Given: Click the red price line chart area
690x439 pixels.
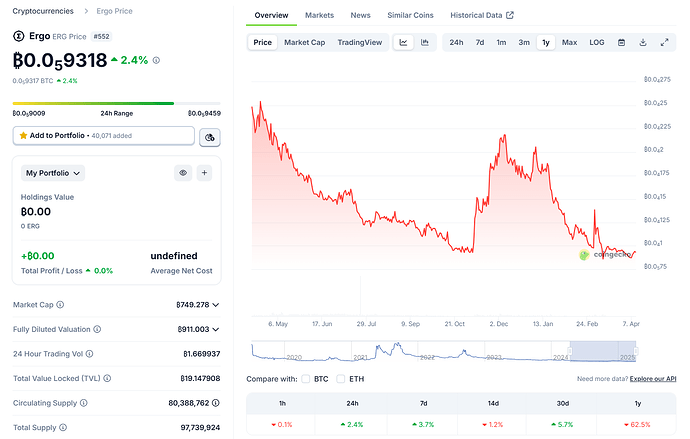Looking at the screenshot, I should 444,185.
